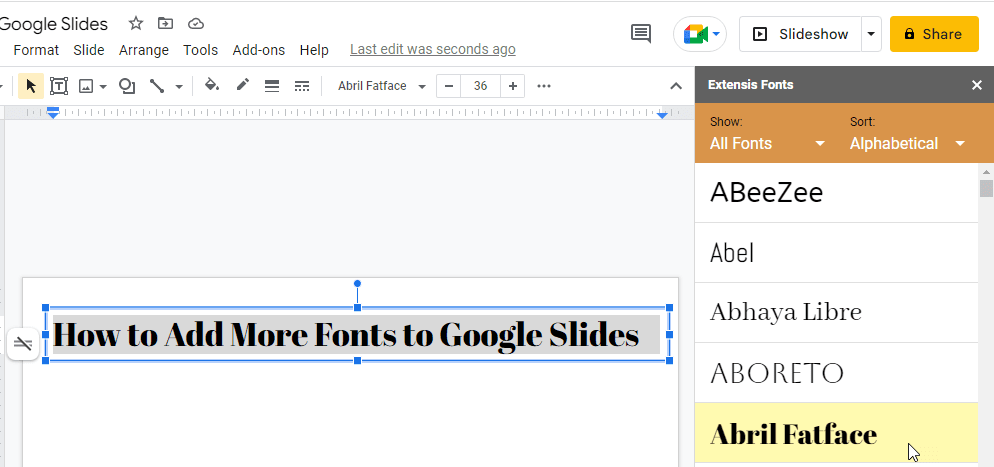
Task: Apply the ABeeZee font
Action: coord(836,193)
